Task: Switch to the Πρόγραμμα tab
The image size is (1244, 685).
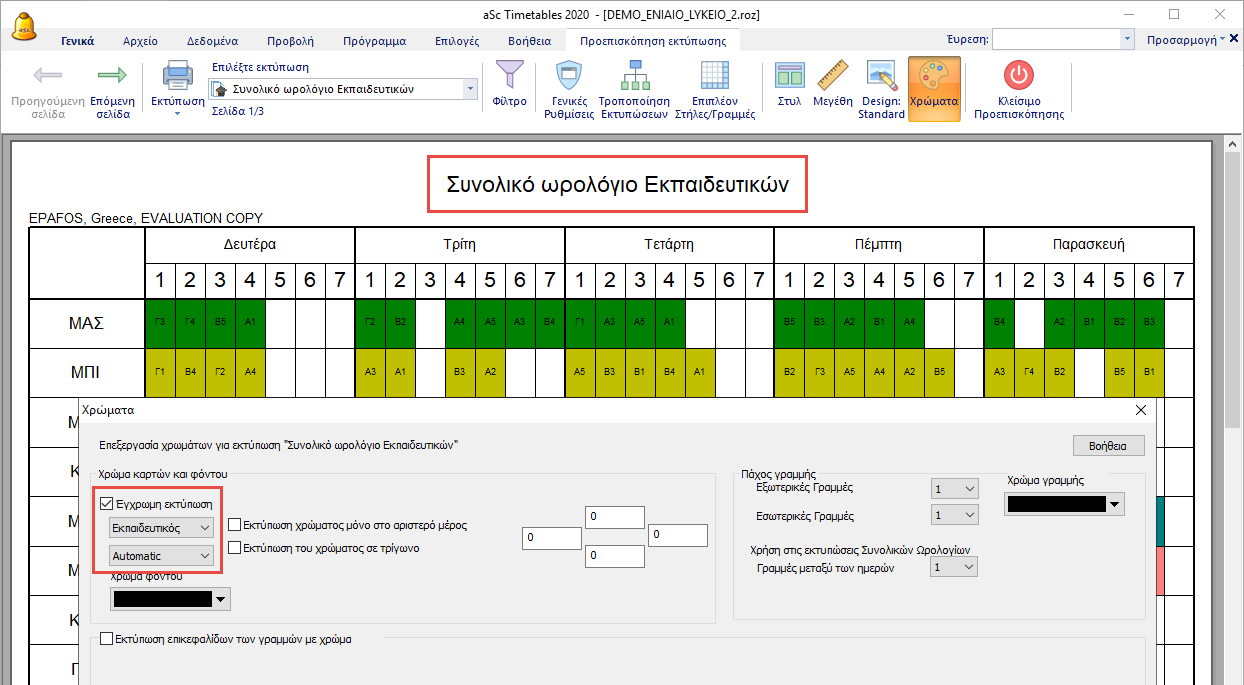Action: (x=374, y=41)
